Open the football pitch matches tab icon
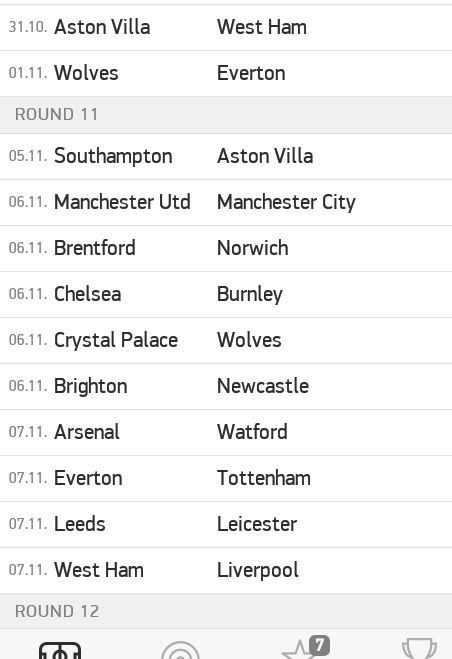Screen dimensions: 452x659 [x=60, y=651]
